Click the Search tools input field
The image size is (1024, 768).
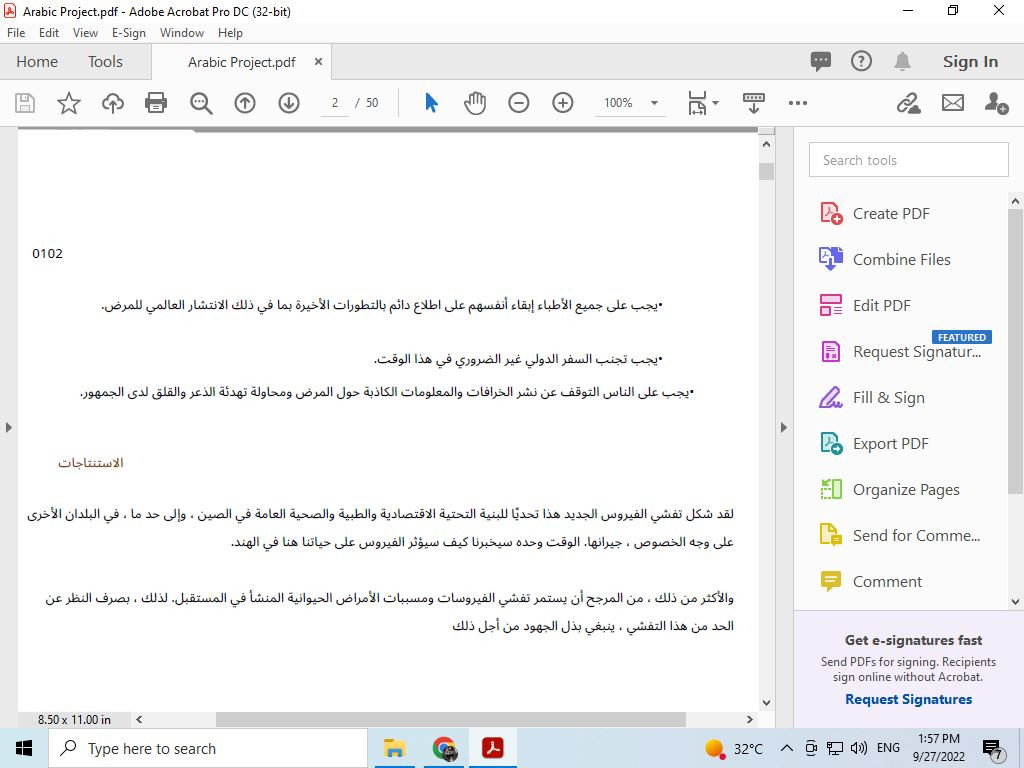908,159
